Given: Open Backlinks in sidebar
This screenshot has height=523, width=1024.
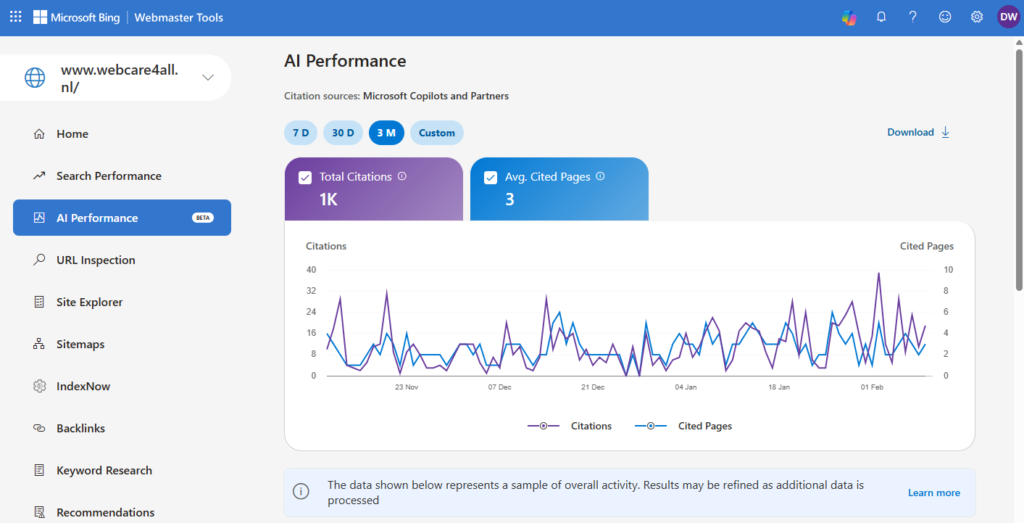Looking at the screenshot, I should coord(122,428).
